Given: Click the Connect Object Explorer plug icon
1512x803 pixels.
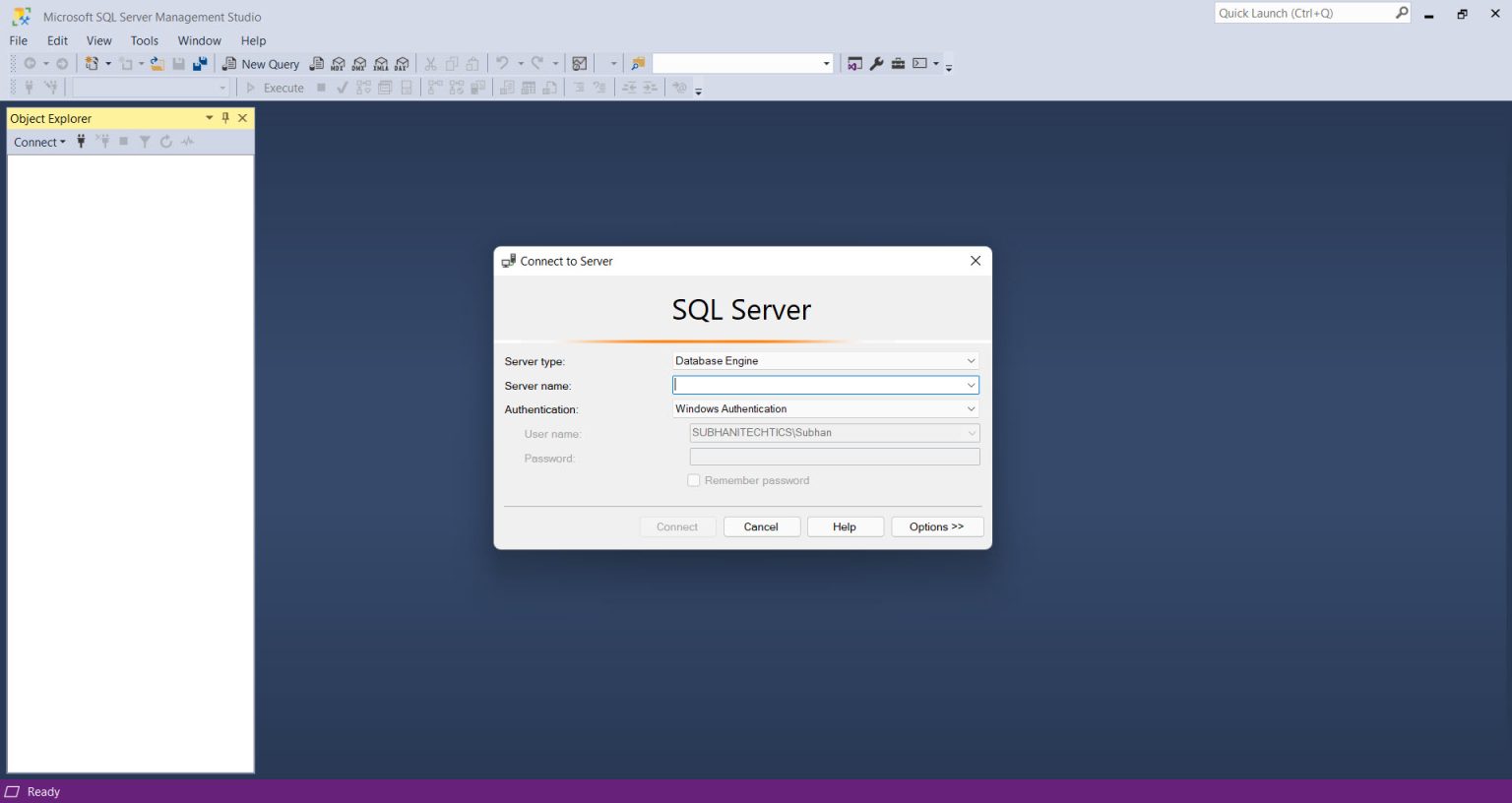Looking at the screenshot, I should pyautogui.click(x=81, y=141).
